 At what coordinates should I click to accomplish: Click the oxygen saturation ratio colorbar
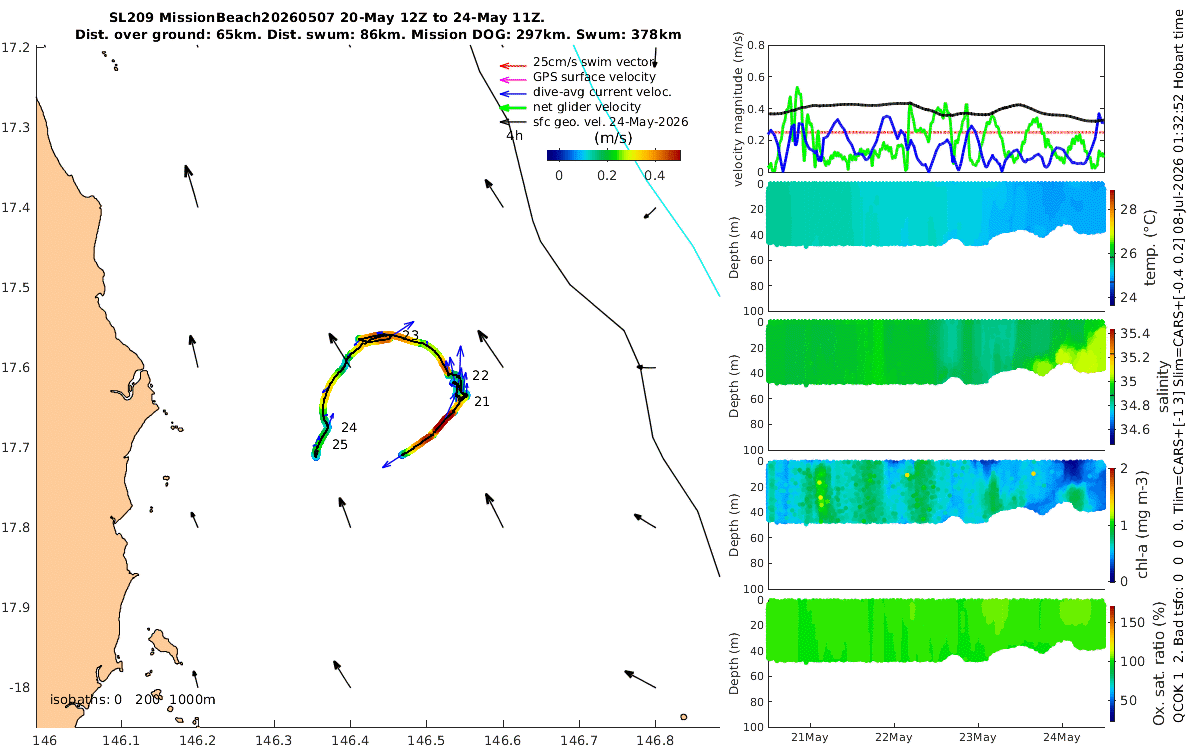click(x=1111, y=663)
